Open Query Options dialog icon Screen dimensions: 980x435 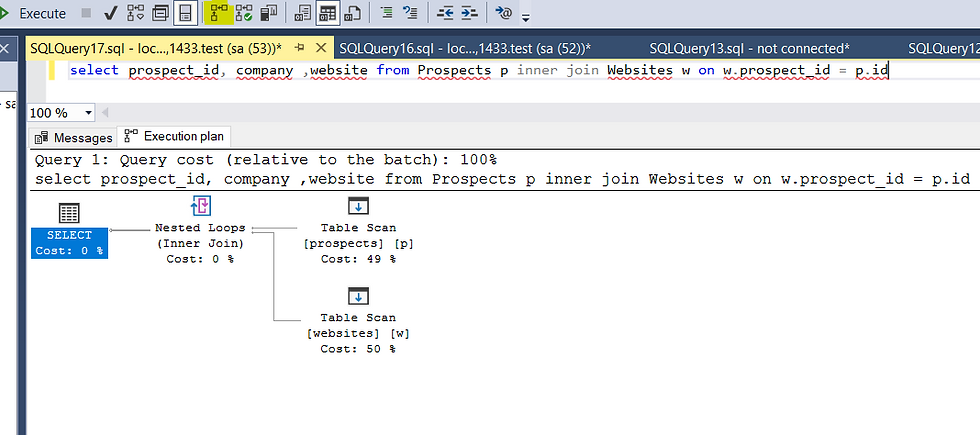coord(161,13)
